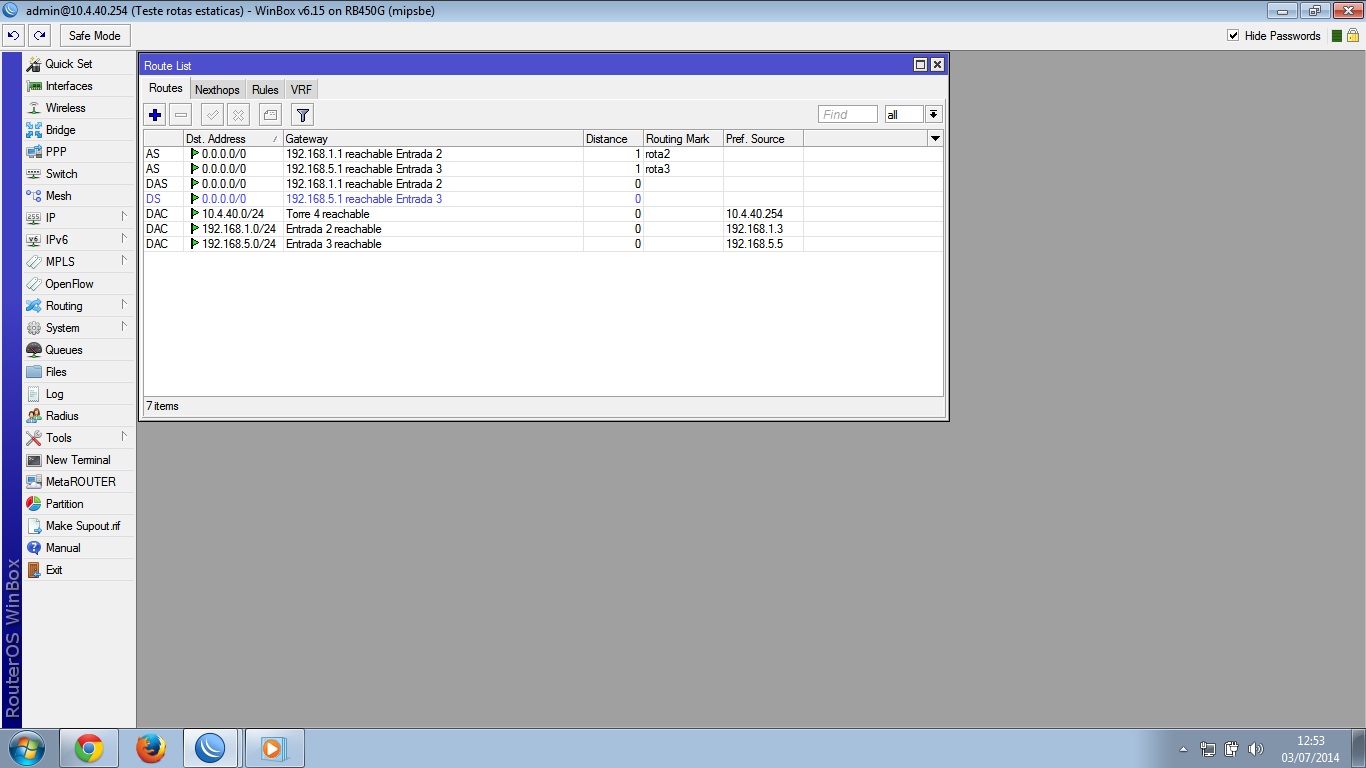Open the media player taskbar icon
The width and height of the screenshot is (1366, 768).
(x=275, y=748)
